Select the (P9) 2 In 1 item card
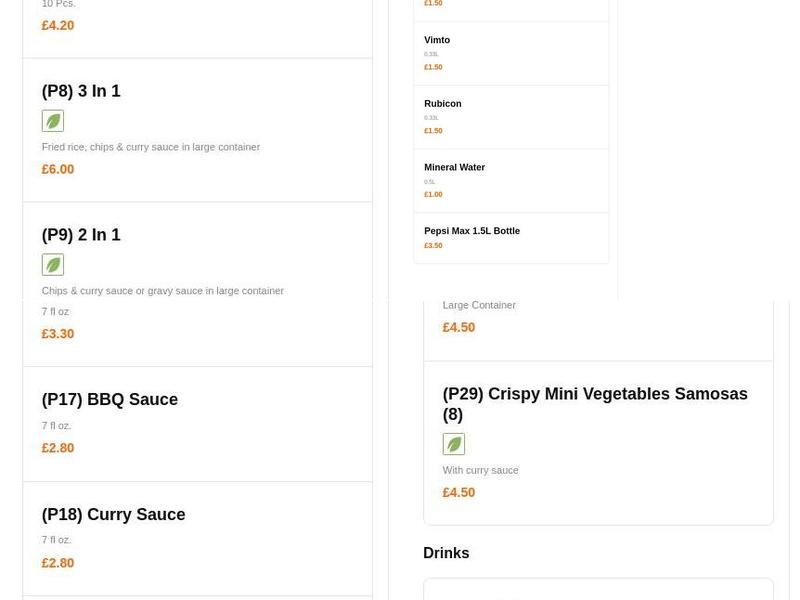The image size is (800, 600). coord(81,235)
